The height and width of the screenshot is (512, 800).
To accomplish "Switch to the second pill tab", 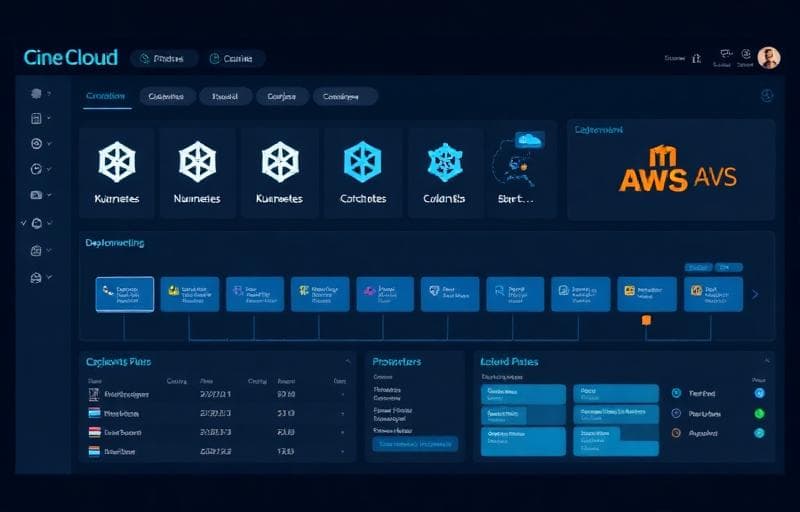I will click(167, 96).
